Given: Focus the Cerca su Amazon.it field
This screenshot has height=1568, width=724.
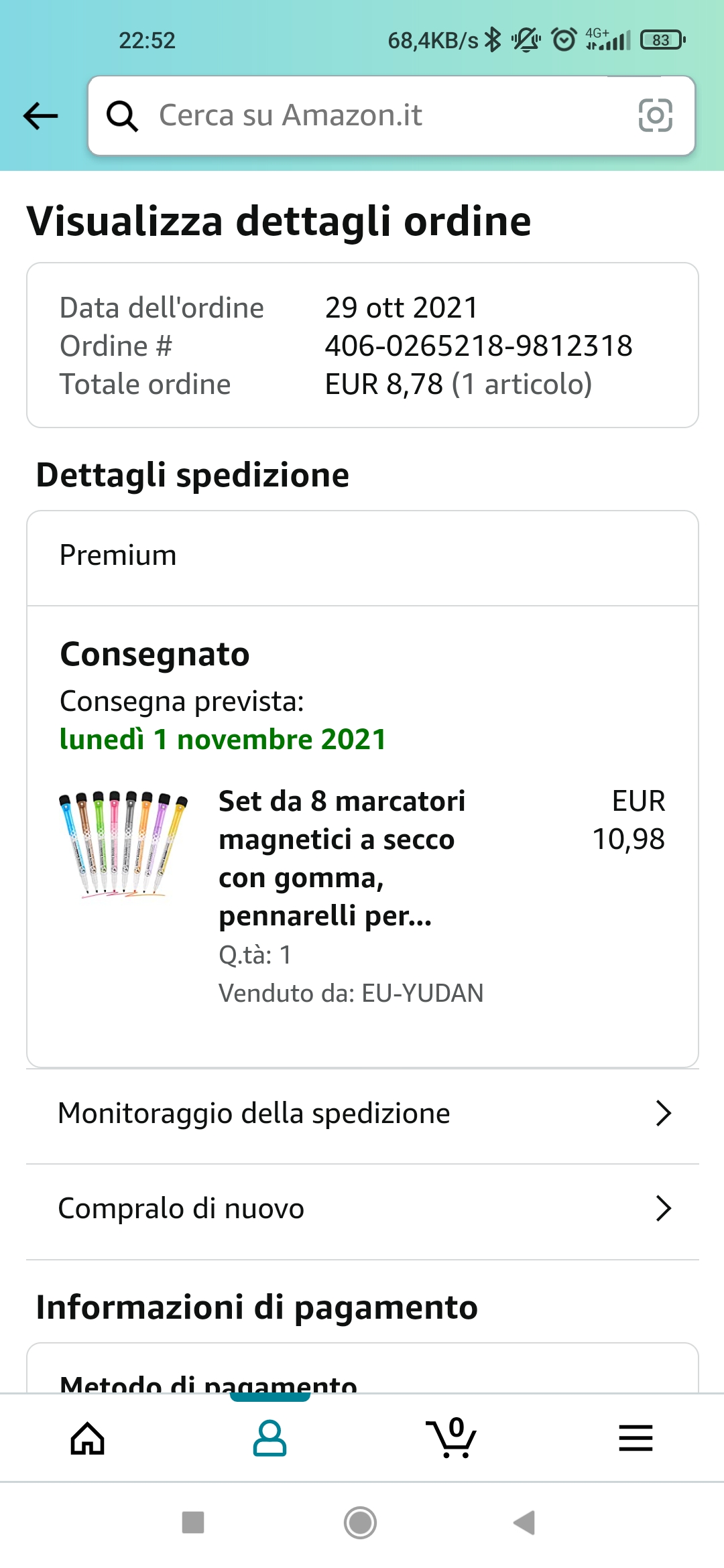Looking at the screenshot, I should pyautogui.click(x=375, y=116).
